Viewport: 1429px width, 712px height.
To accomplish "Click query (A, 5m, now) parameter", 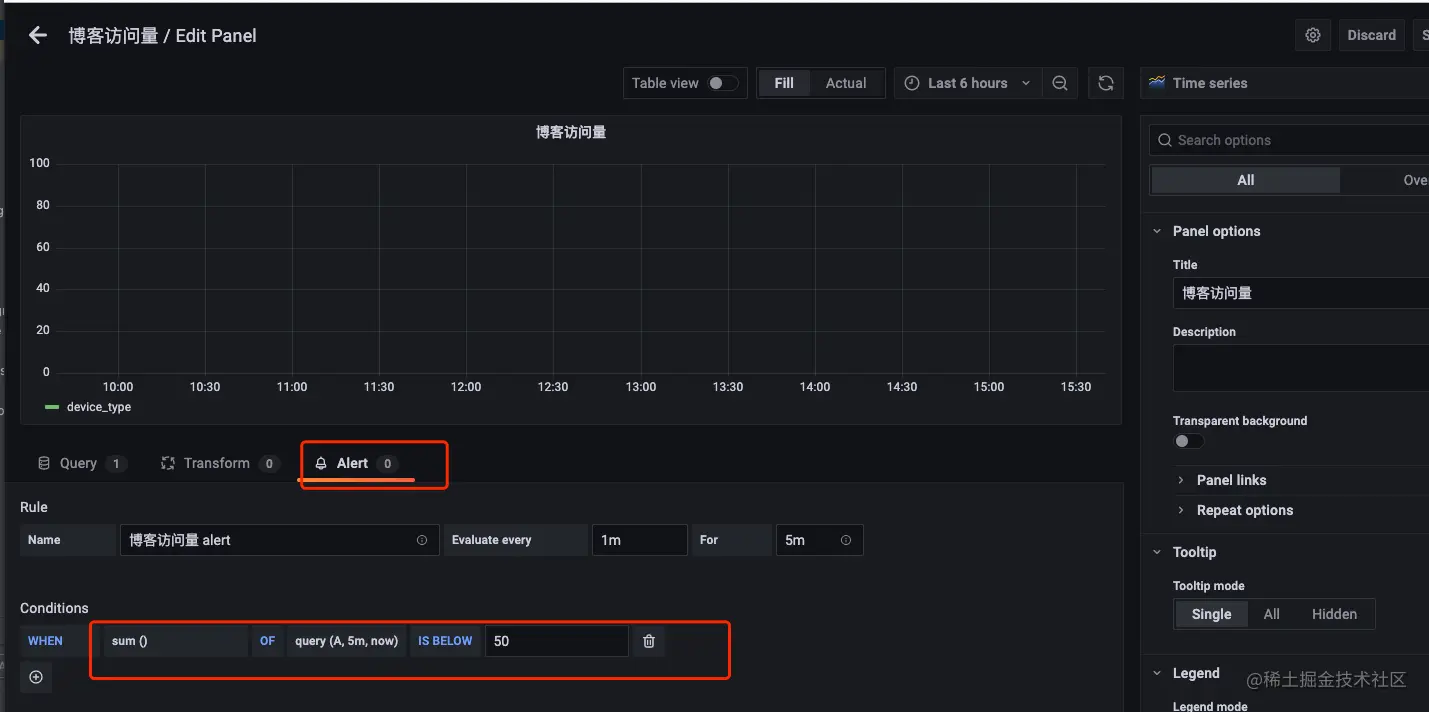I will coord(346,641).
